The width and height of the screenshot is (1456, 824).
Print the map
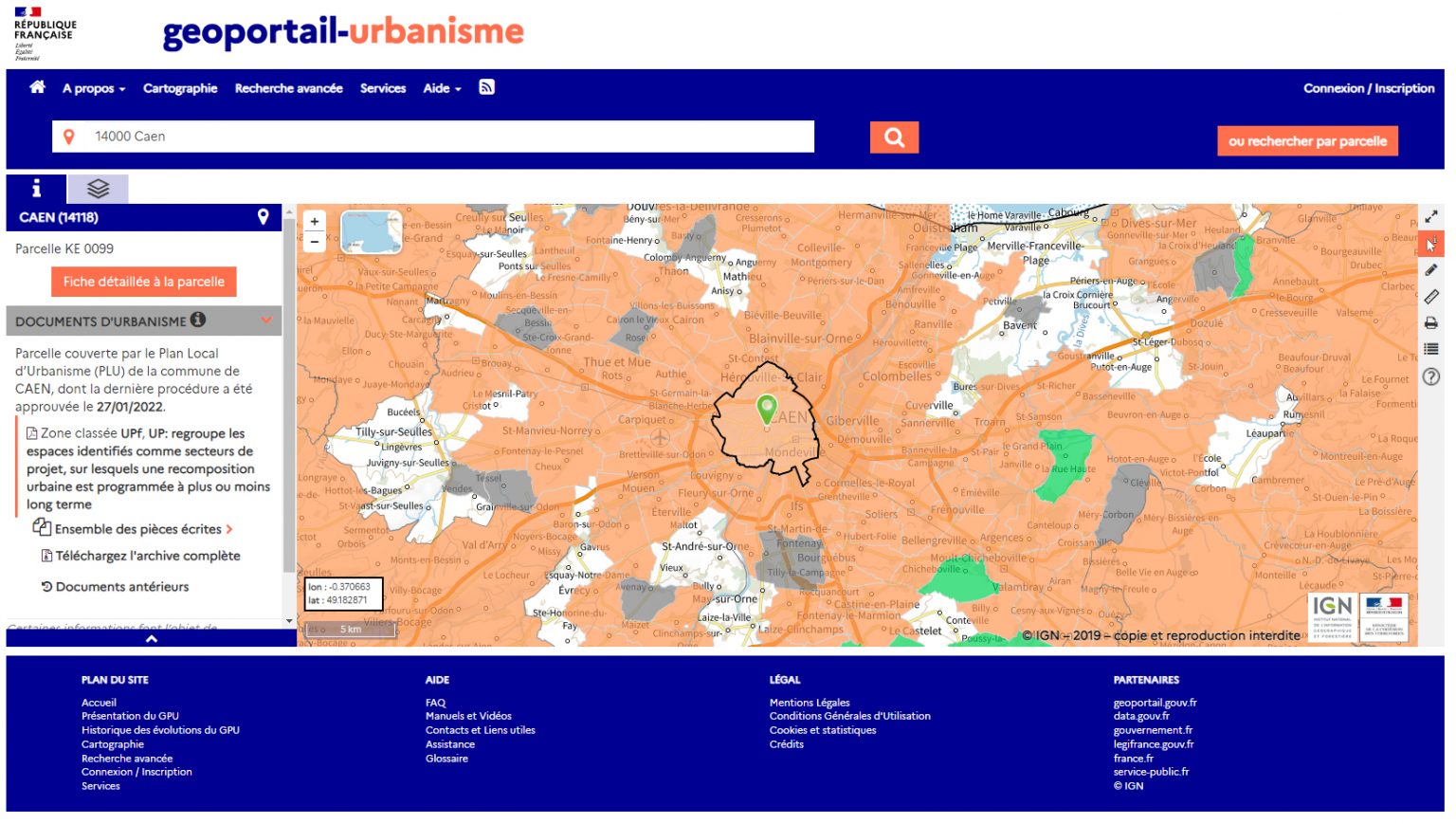point(1431,323)
